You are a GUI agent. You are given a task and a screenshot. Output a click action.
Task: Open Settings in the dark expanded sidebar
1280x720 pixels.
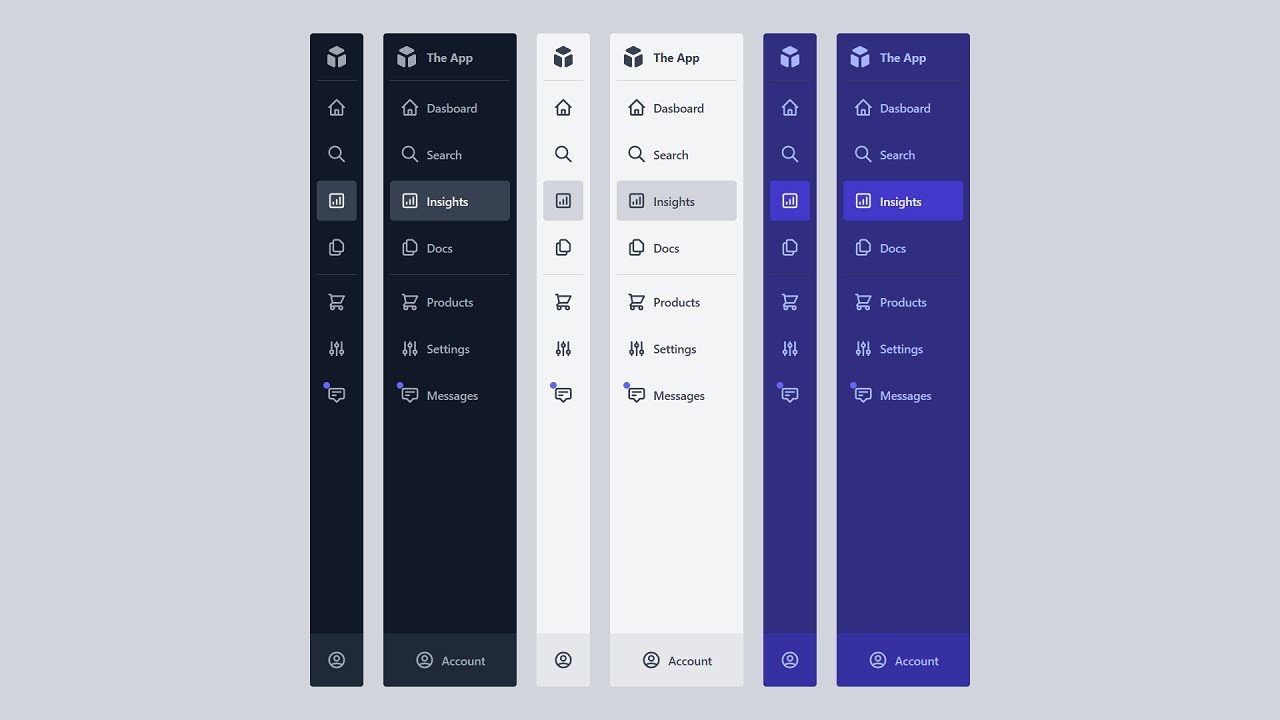[x=450, y=348]
